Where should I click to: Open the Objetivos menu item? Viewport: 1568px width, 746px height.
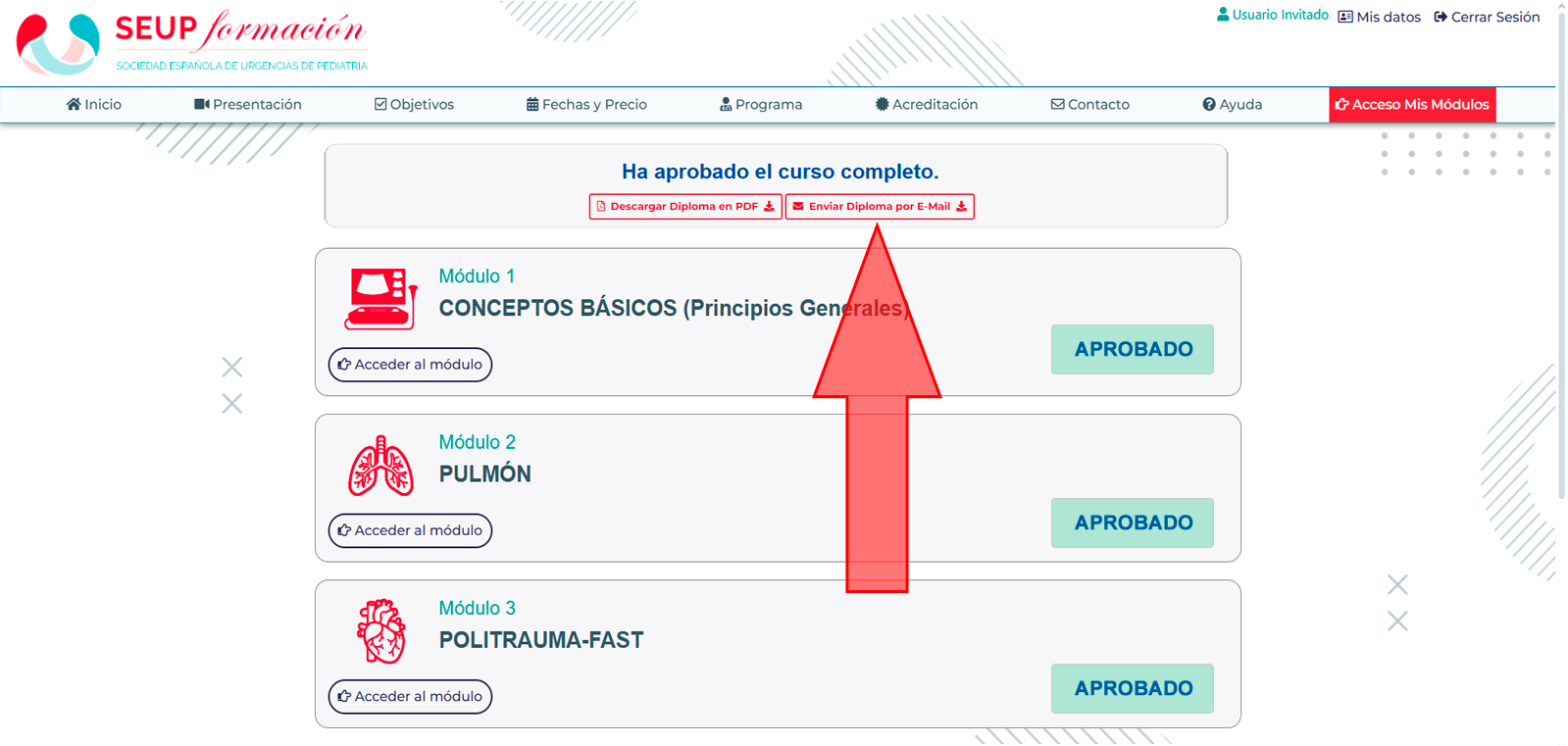414,104
